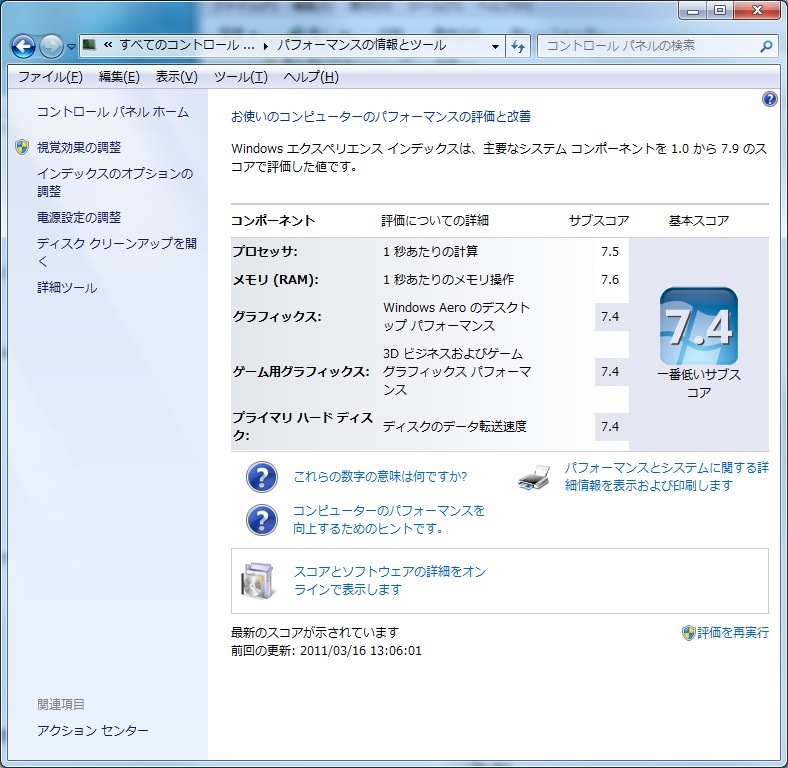Viewport: 788px width, 768px height.
Task: Click the 基本スコア column header
Action: (699, 221)
